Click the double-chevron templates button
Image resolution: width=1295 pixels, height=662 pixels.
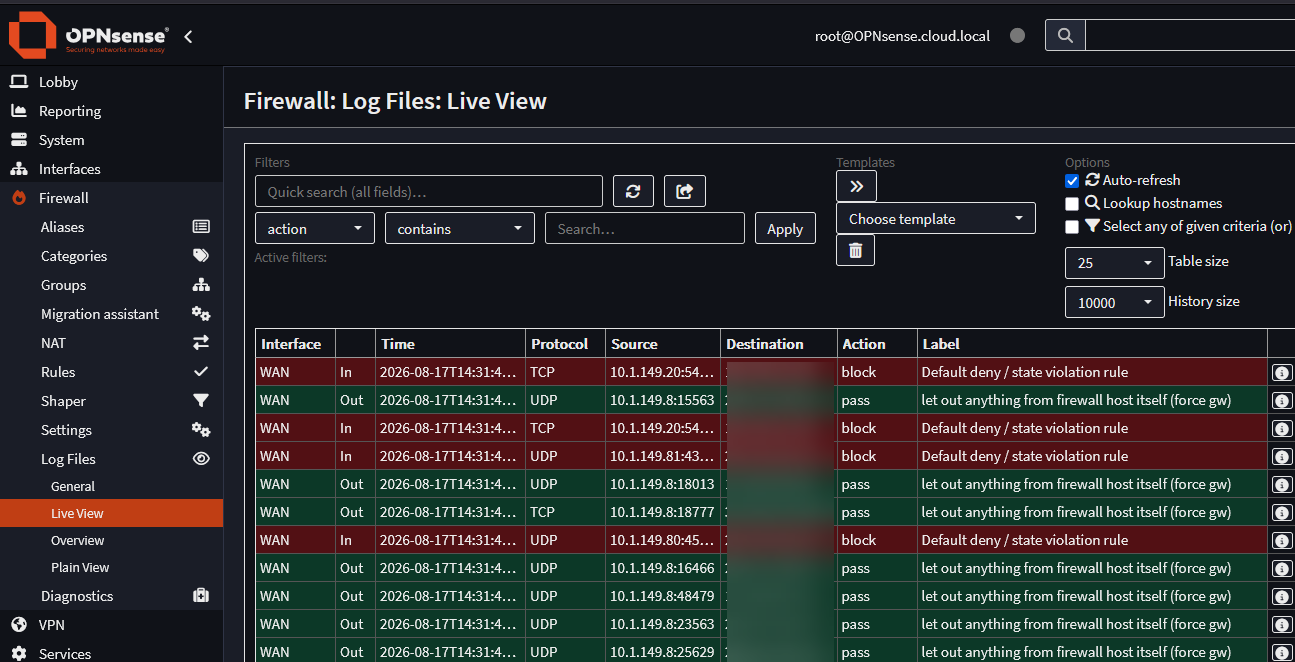(856, 186)
